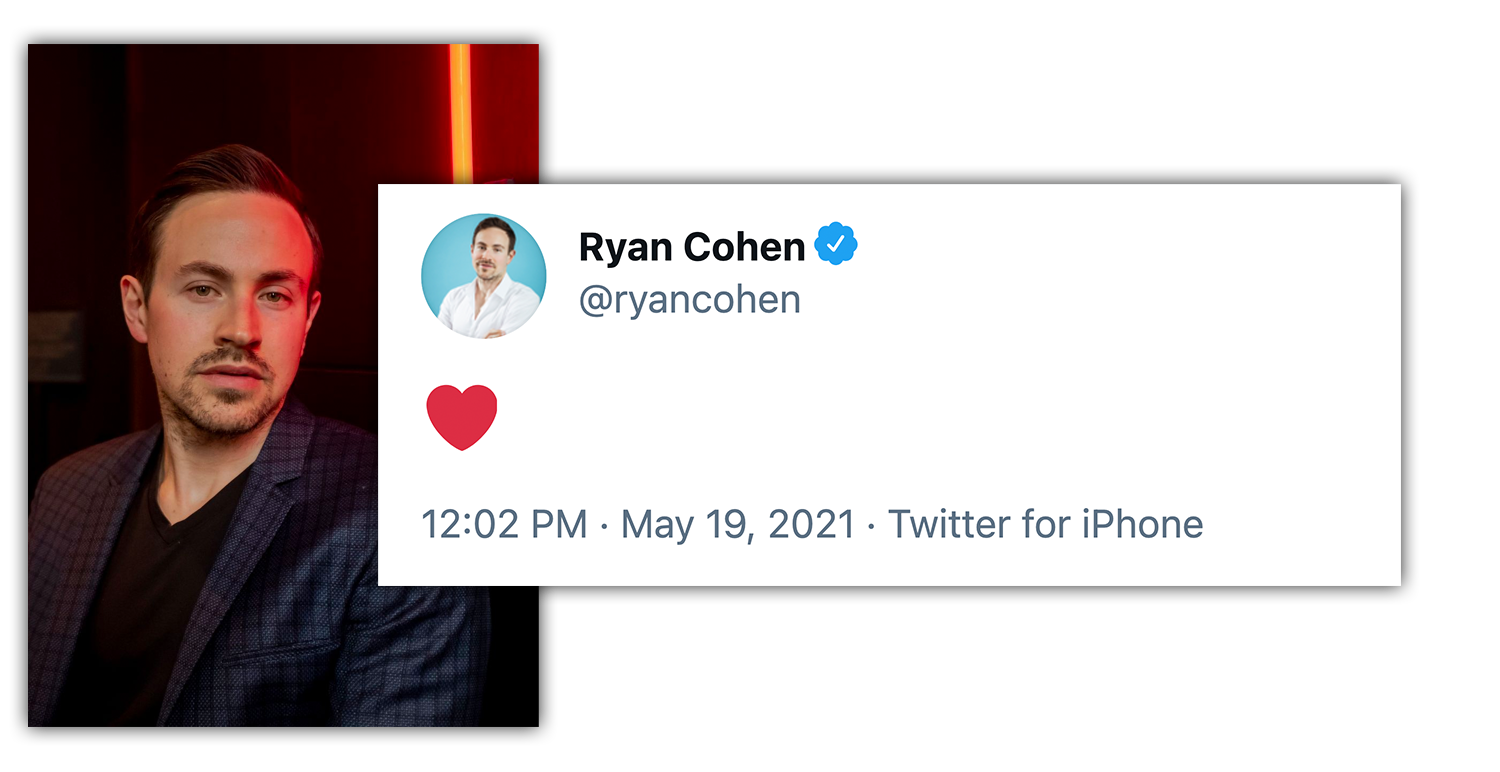The width and height of the screenshot is (1500, 772).
Task: Click the red heart emoji in the tweet
Action: 462,417
